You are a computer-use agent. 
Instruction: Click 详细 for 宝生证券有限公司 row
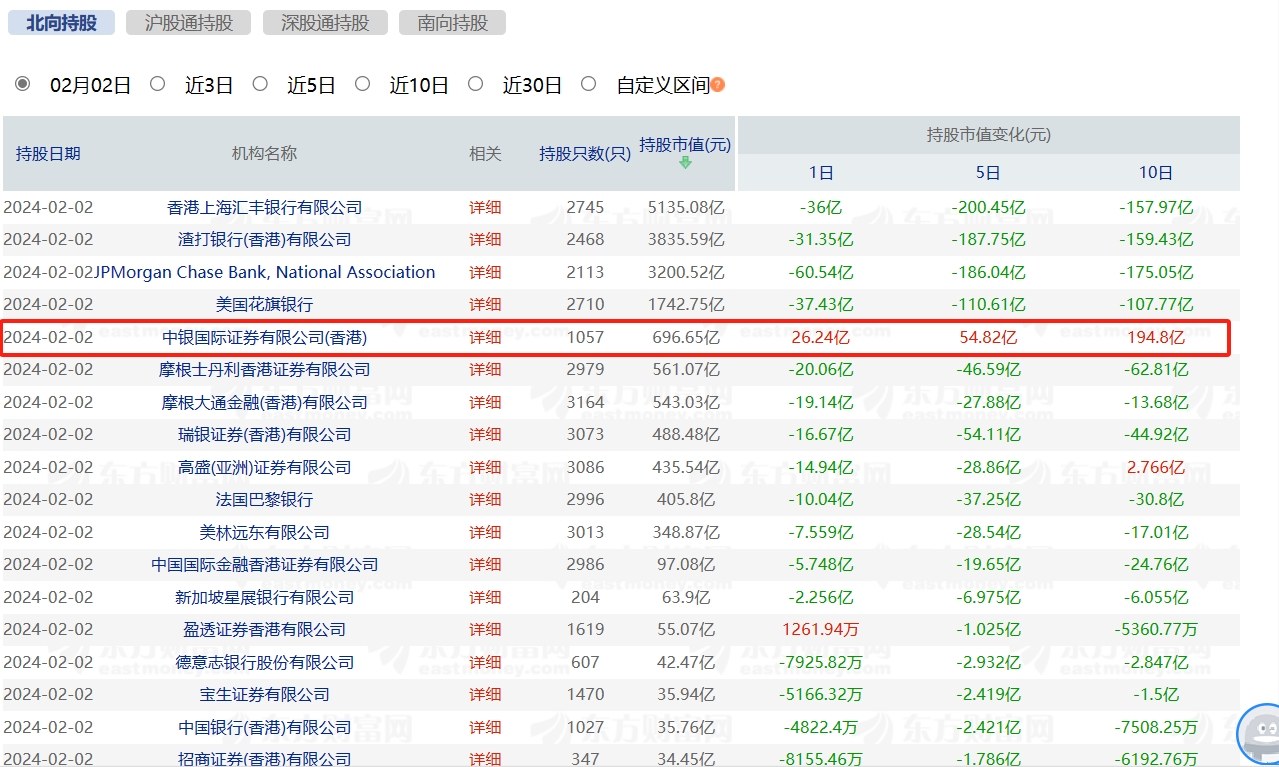[x=485, y=694]
